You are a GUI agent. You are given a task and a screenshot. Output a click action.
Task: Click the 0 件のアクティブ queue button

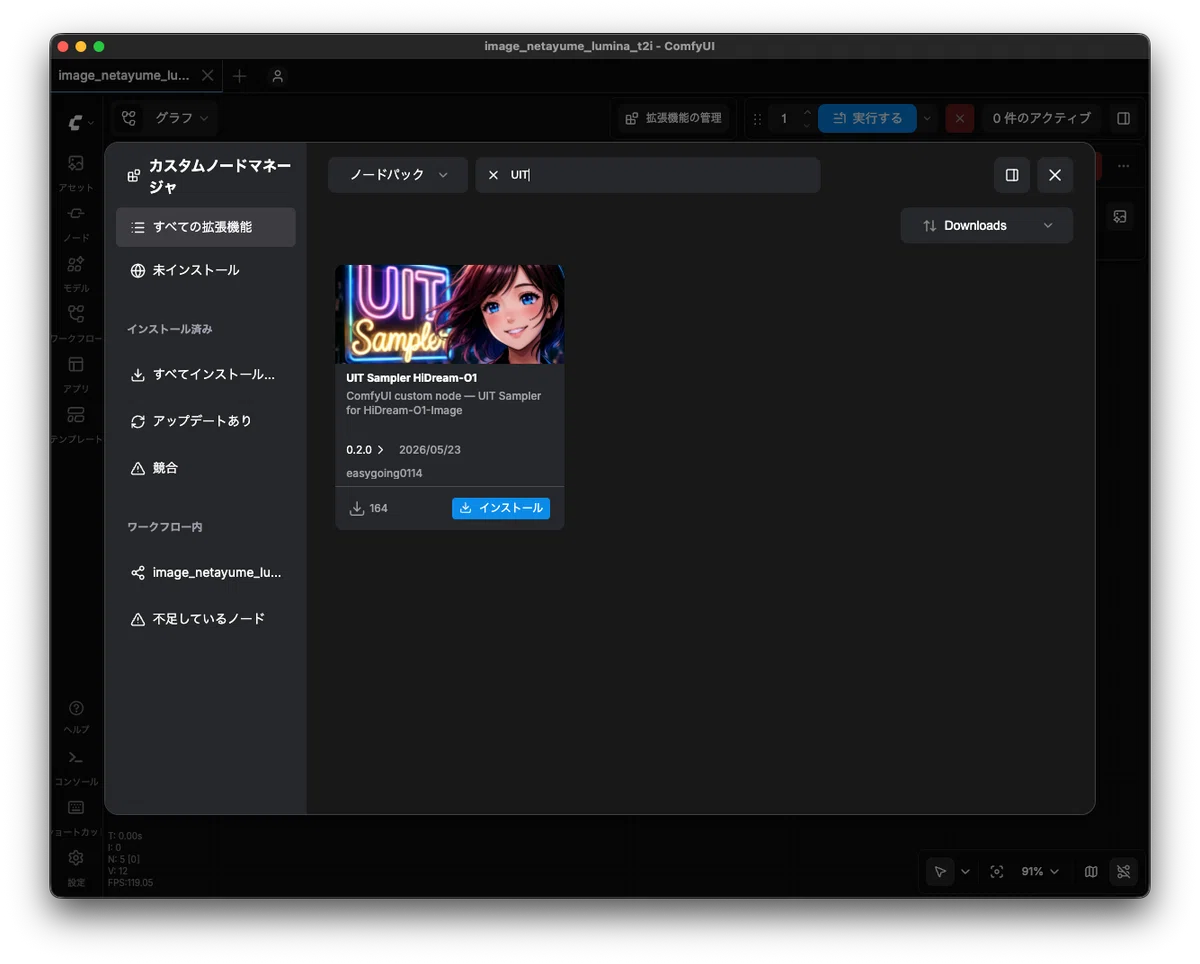tap(1041, 118)
